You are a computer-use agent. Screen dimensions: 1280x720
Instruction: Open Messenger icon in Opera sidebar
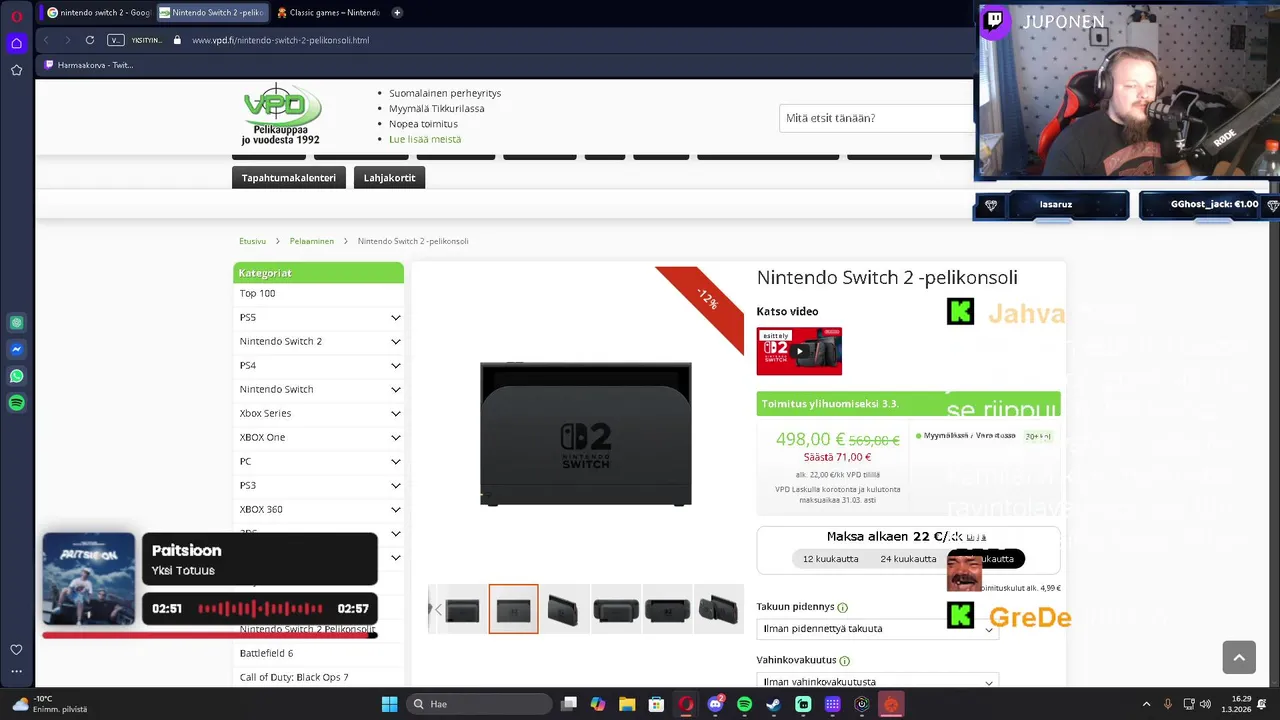pos(16,350)
